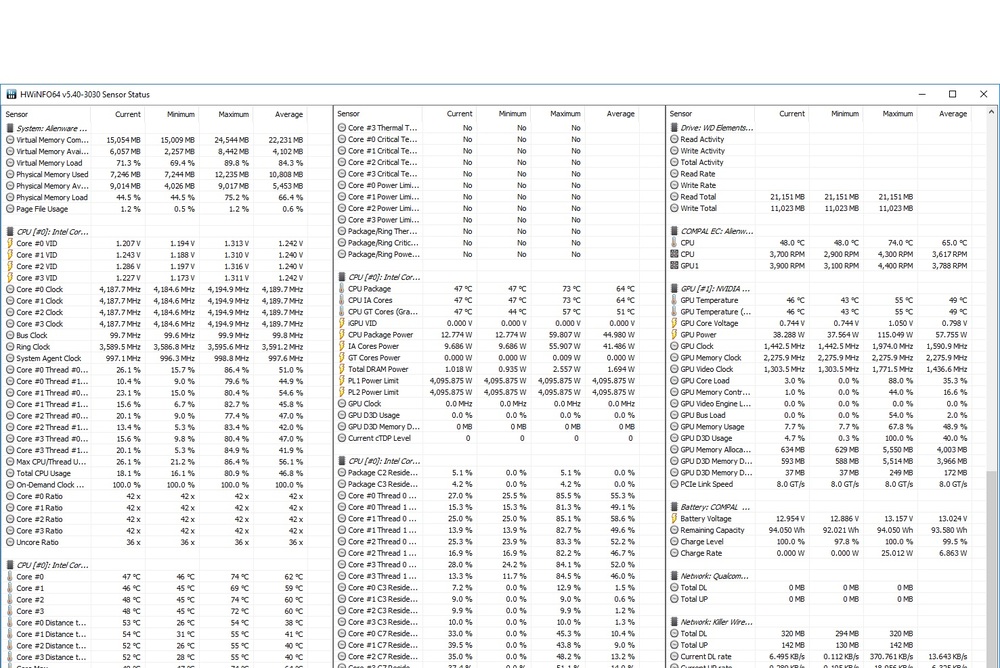Select the Remaining Capacity battery row
The width and height of the screenshot is (1000, 668).
[x=712, y=530]
